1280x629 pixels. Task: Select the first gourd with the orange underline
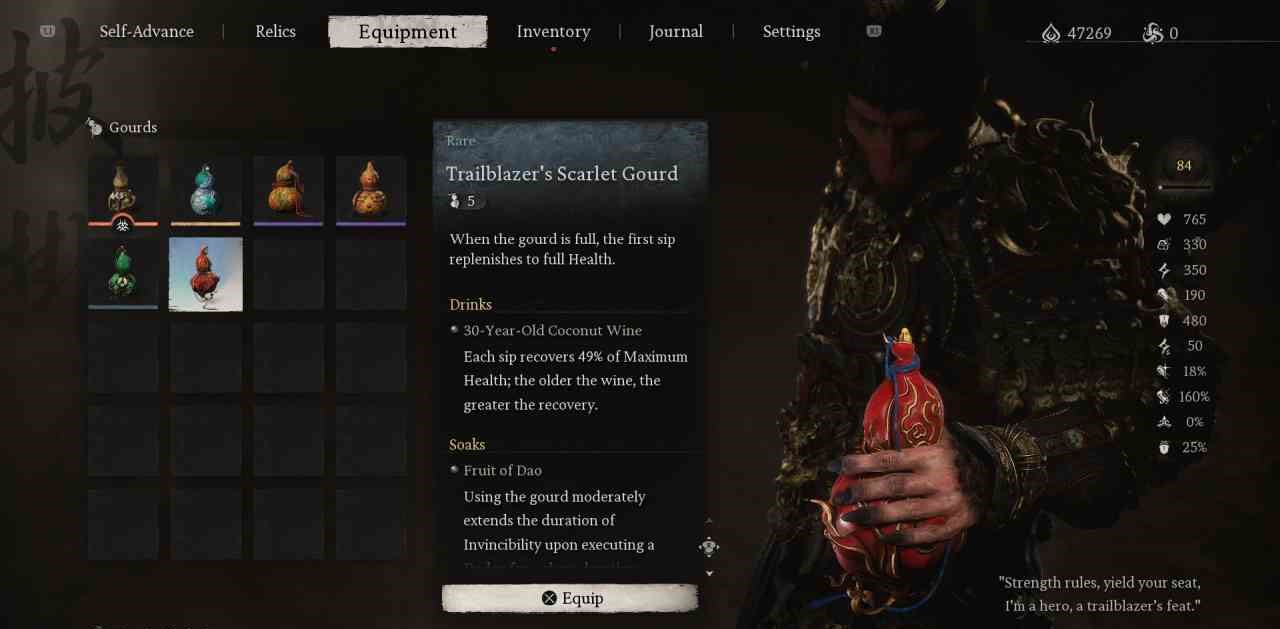point(123,190)
